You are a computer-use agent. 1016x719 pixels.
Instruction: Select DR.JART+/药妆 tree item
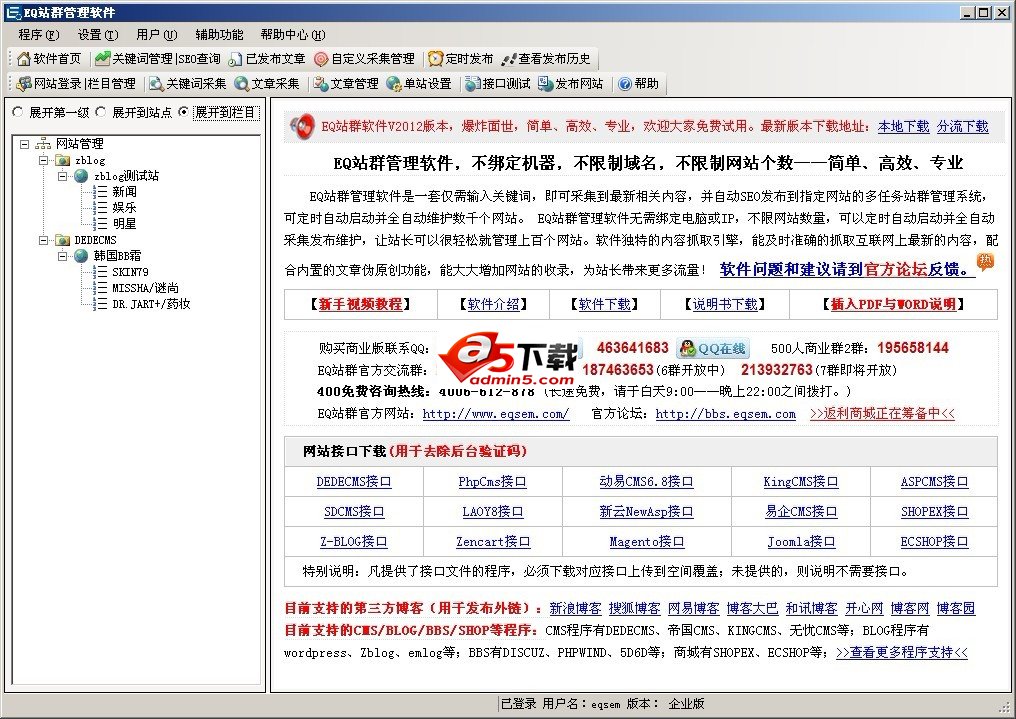[x=151, y=304]
